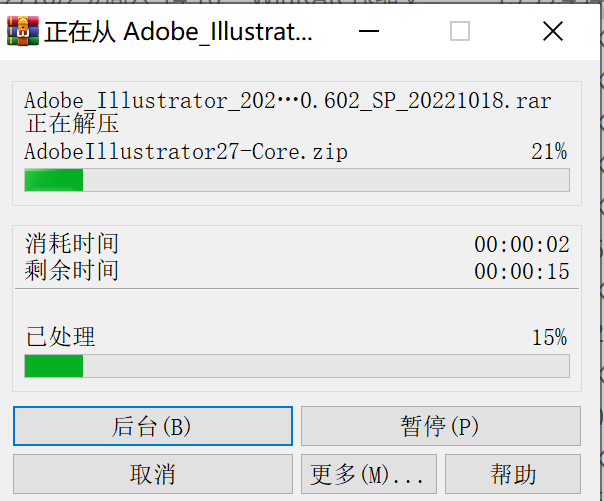Image resolution: width=604 pixels, height=501 pixels.
Task: Pause extraction with 暂停(P) button
Action: pyautogui.click(x=441, y=426)
